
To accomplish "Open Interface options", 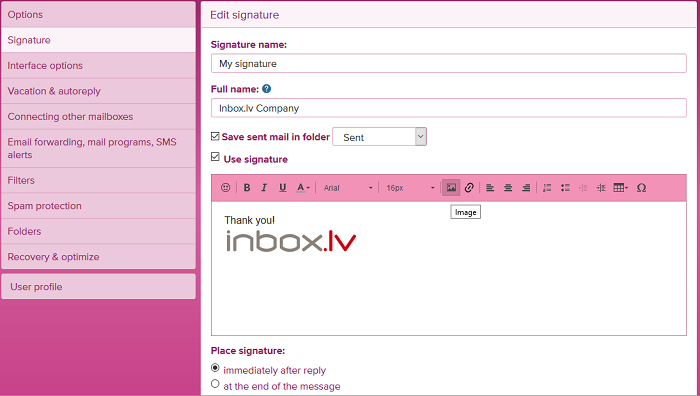I will point(98,66).
